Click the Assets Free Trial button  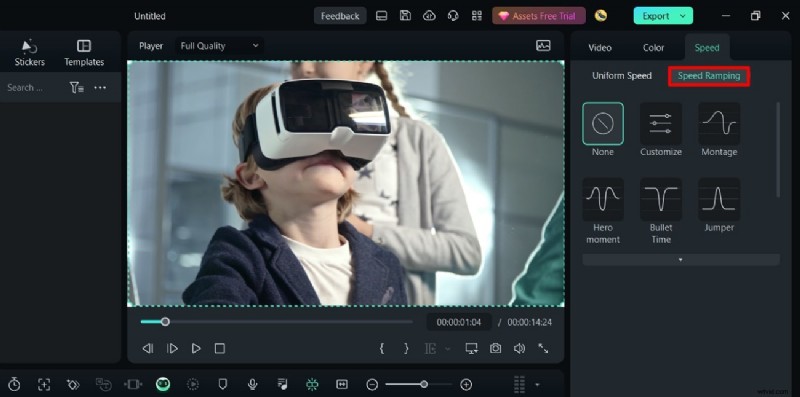pos(539,16)
